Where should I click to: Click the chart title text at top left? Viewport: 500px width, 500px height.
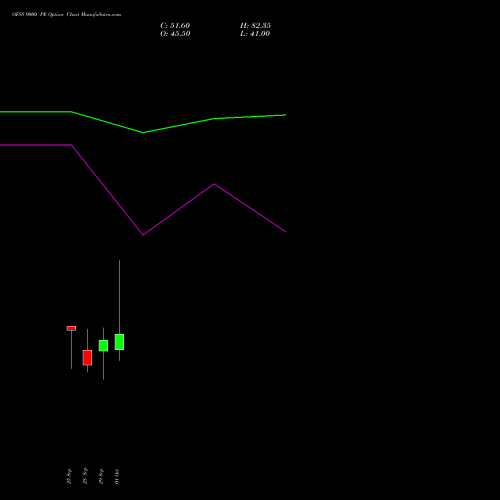(67, 15)
